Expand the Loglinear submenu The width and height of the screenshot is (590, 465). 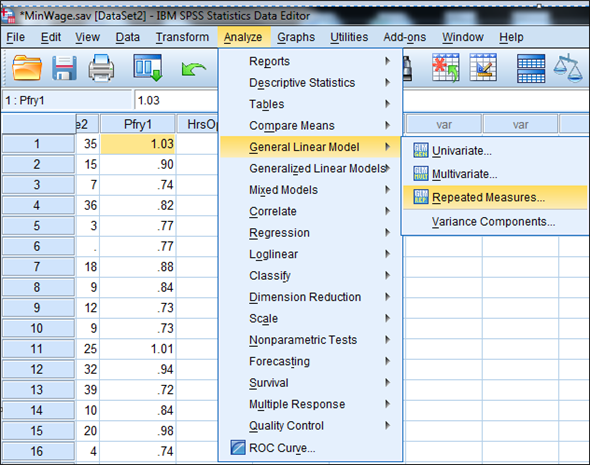coord(311,254)
